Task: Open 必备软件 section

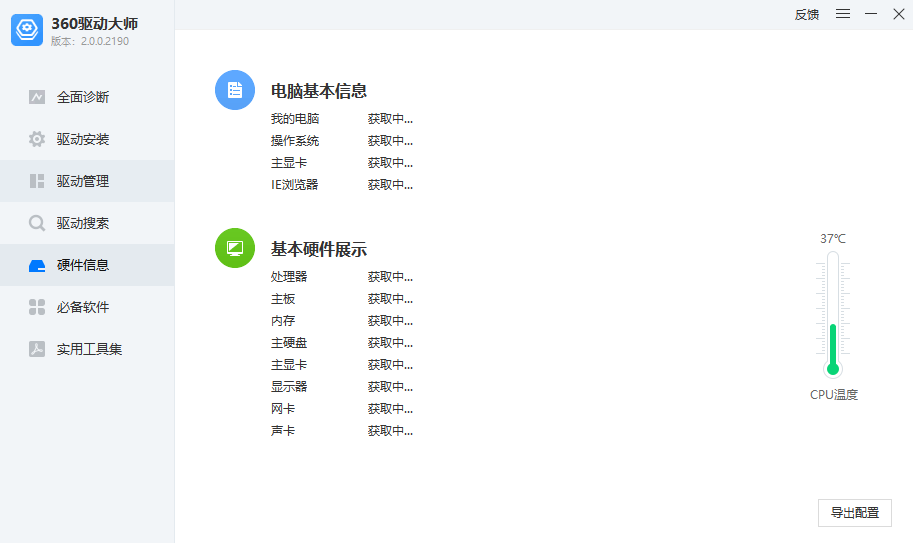Action: coord(87,307)
